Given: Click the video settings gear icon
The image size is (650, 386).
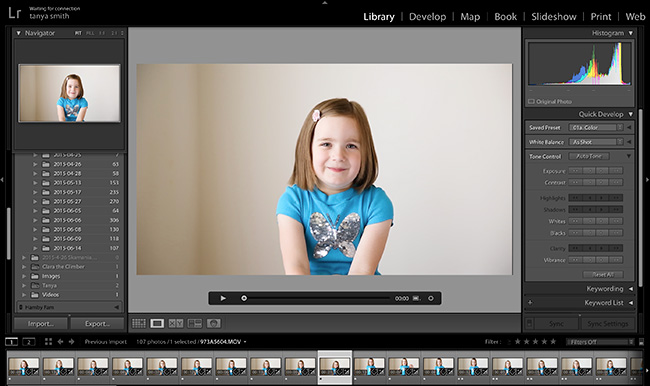Looking at the screenshot, I should 431,298.
